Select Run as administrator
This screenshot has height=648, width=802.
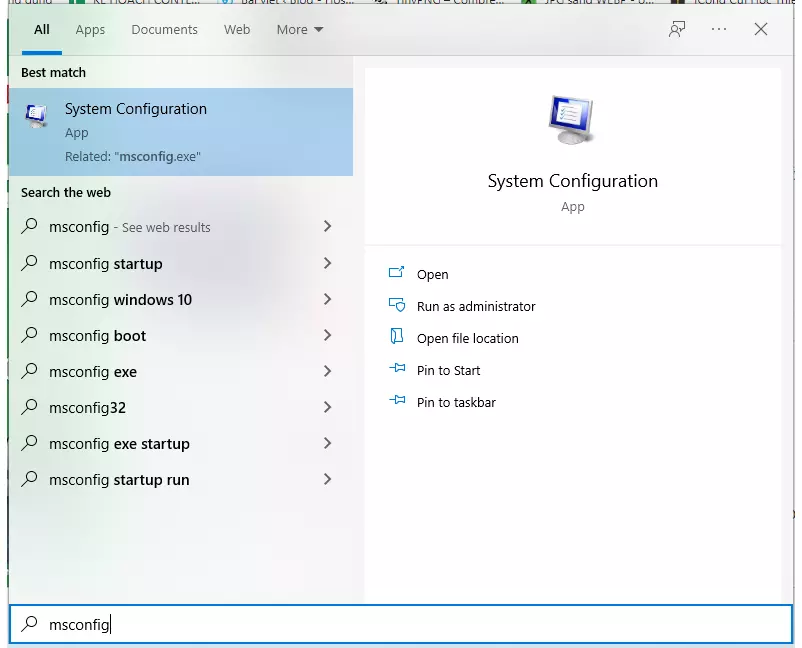click(476, 306)
